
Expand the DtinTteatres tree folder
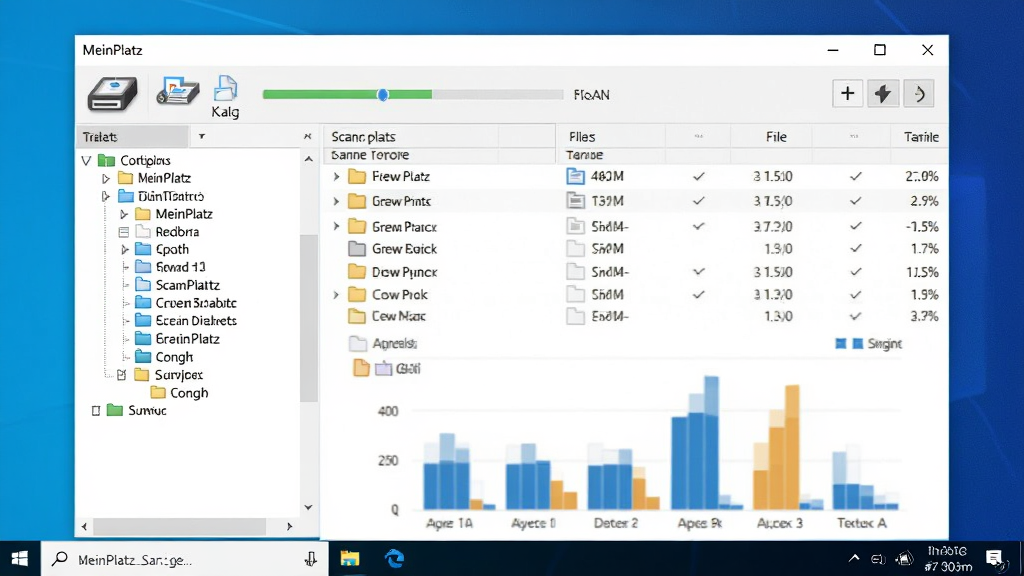106,196
